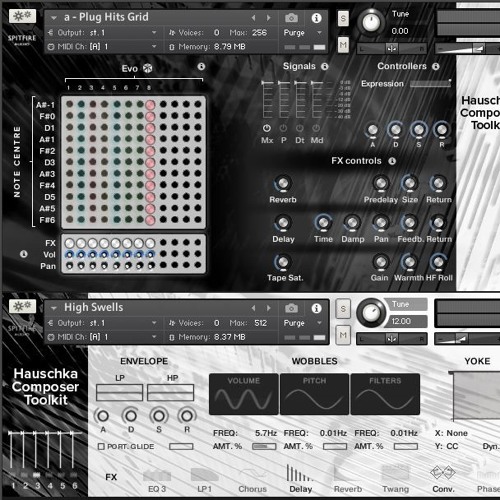Go to next instrument in Plug Hits Grid header

pos(268,18)
